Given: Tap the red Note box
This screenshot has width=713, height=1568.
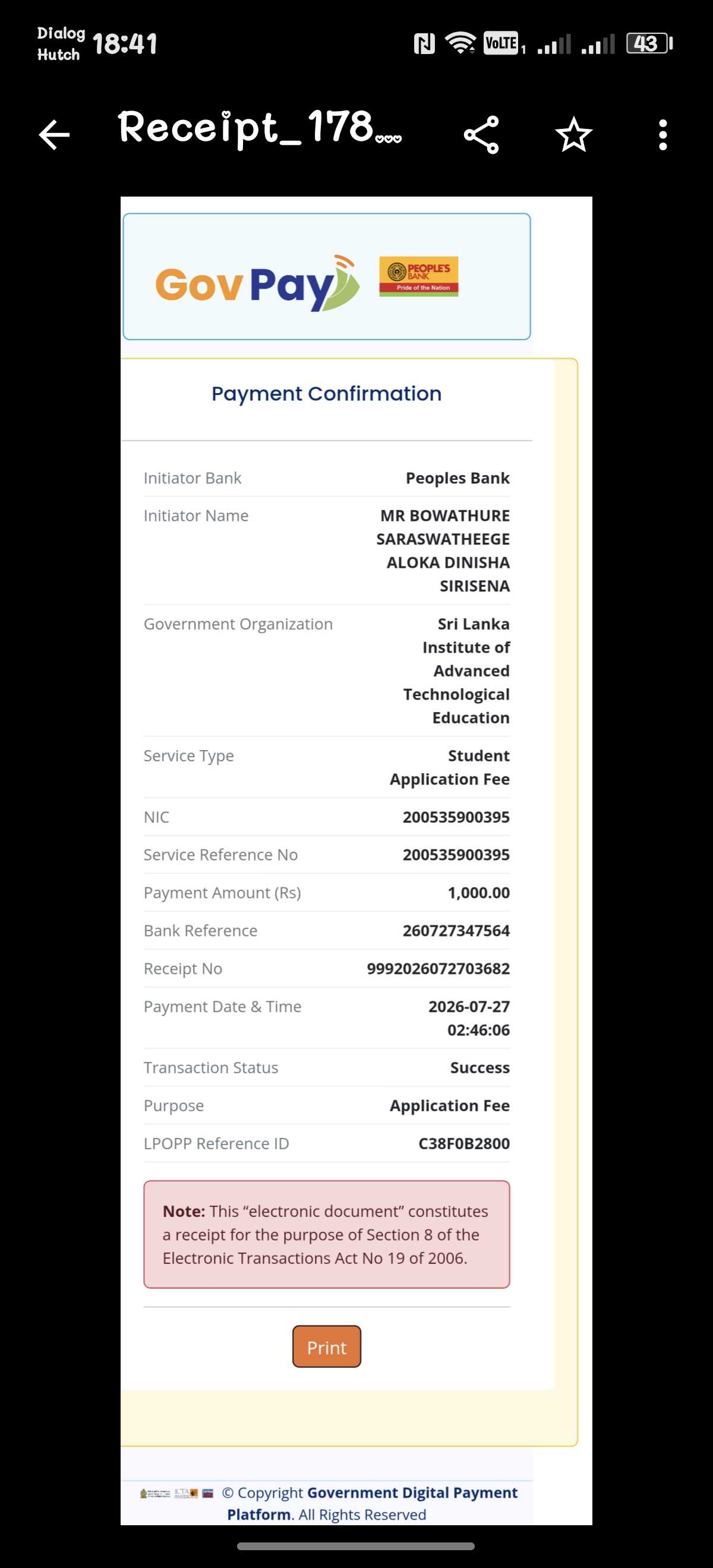Looking at the screenshot, I should 326,1234.
